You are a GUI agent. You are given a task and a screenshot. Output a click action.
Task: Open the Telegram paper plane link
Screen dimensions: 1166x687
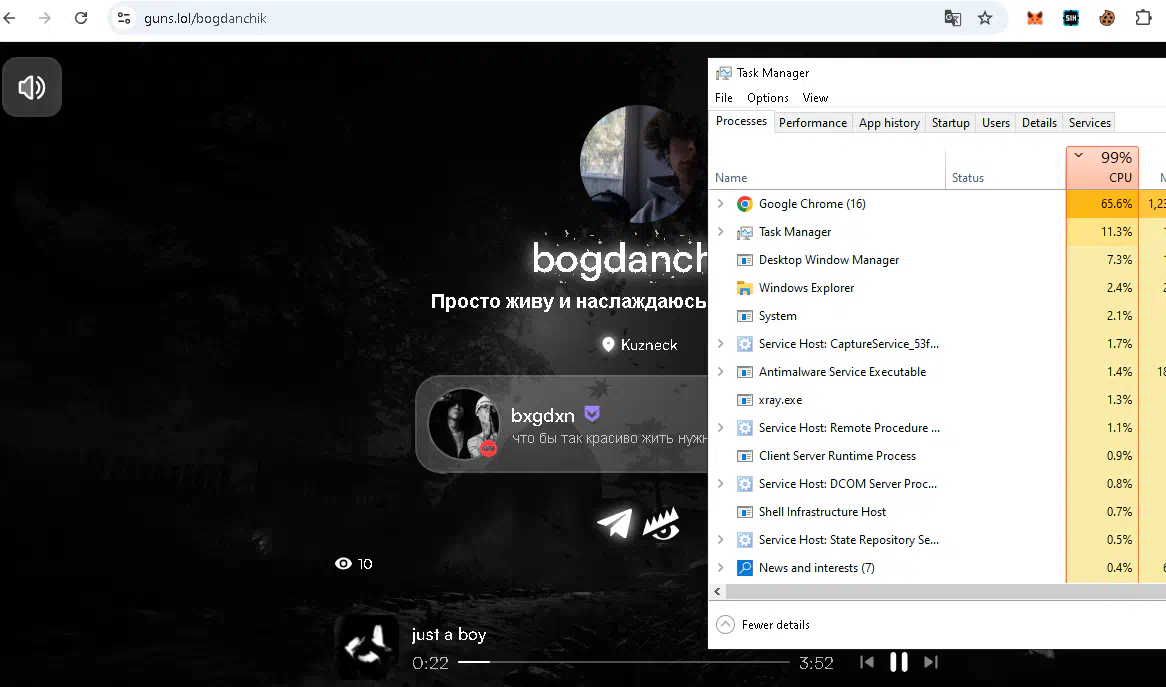pos(614,523)
